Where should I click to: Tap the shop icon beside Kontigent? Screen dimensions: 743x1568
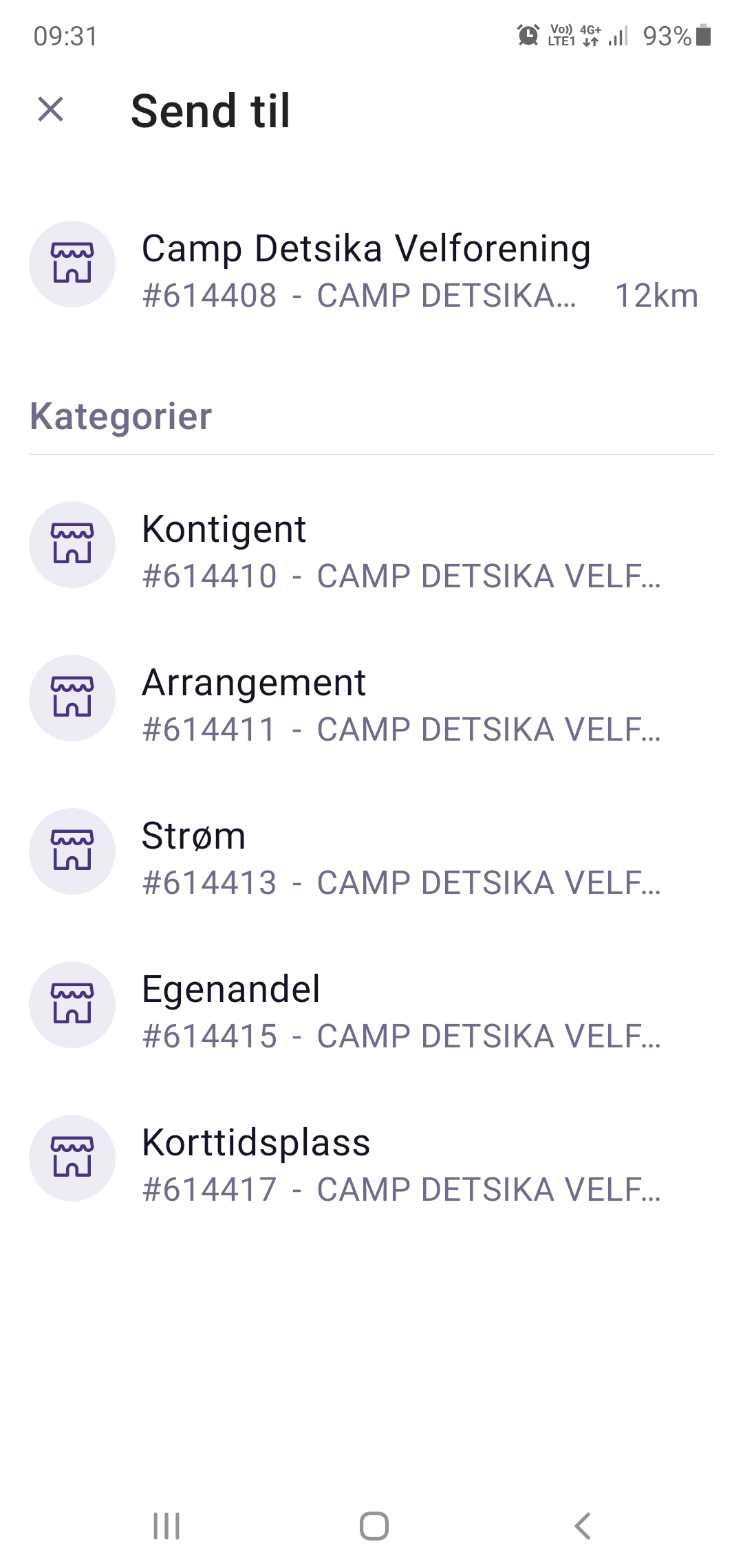click(x=72, y=545)
